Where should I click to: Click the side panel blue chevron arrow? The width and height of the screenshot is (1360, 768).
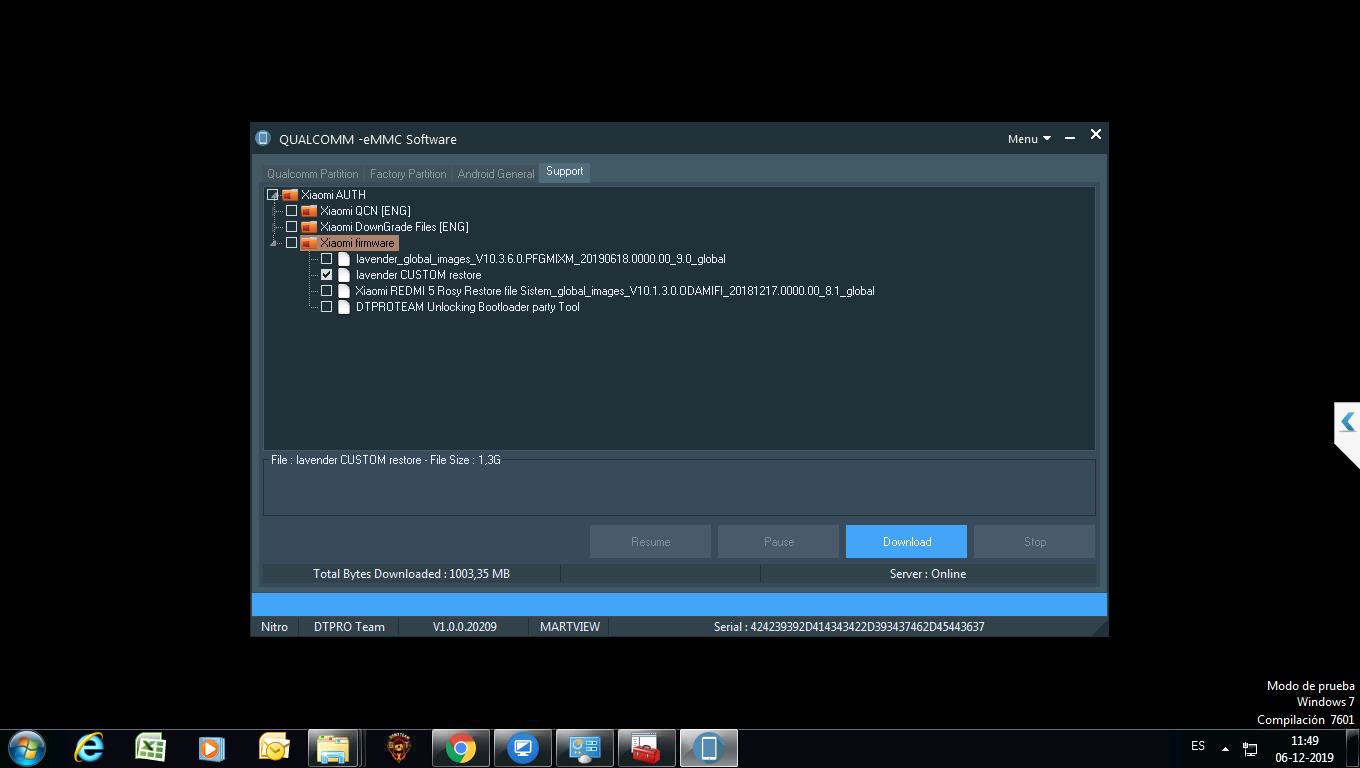pyautogui.click(x=1347, y=422)
